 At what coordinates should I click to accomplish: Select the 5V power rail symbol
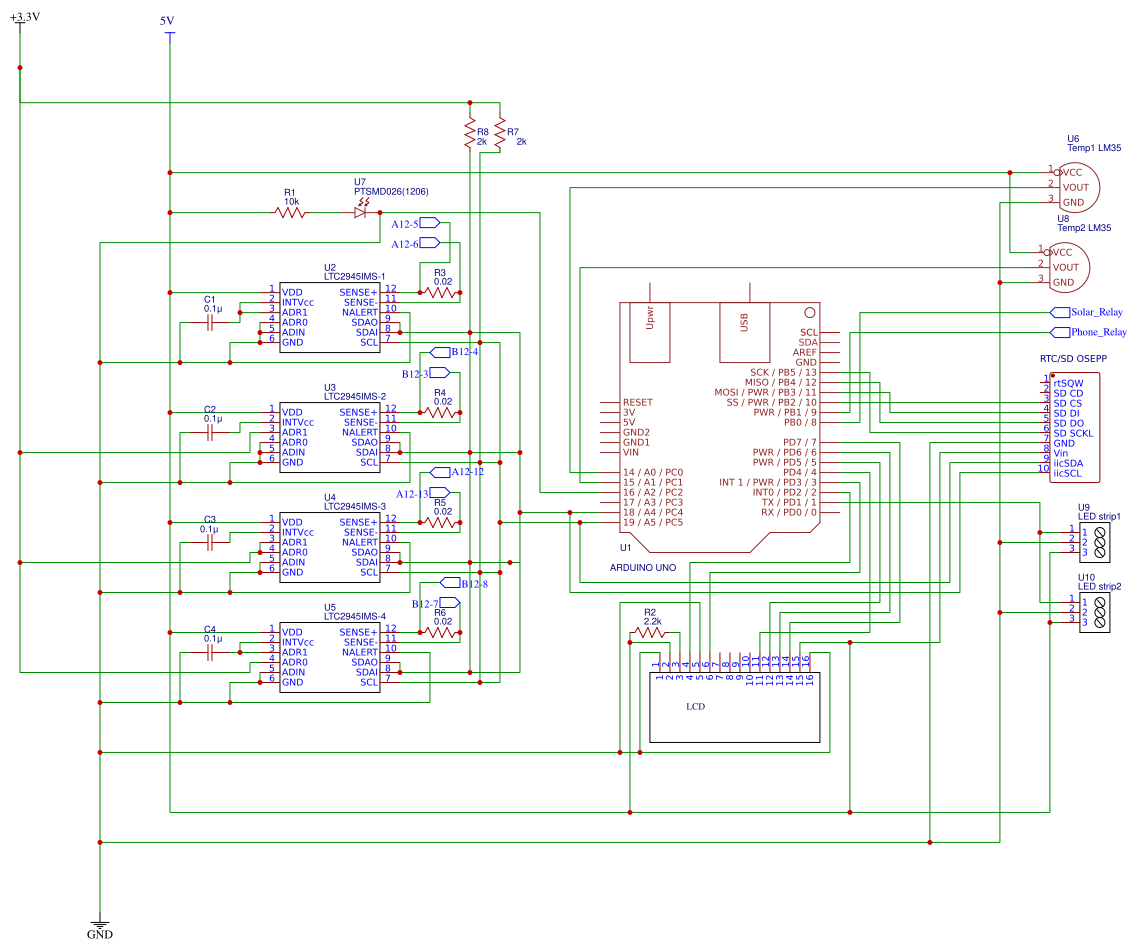pos(169,35)
